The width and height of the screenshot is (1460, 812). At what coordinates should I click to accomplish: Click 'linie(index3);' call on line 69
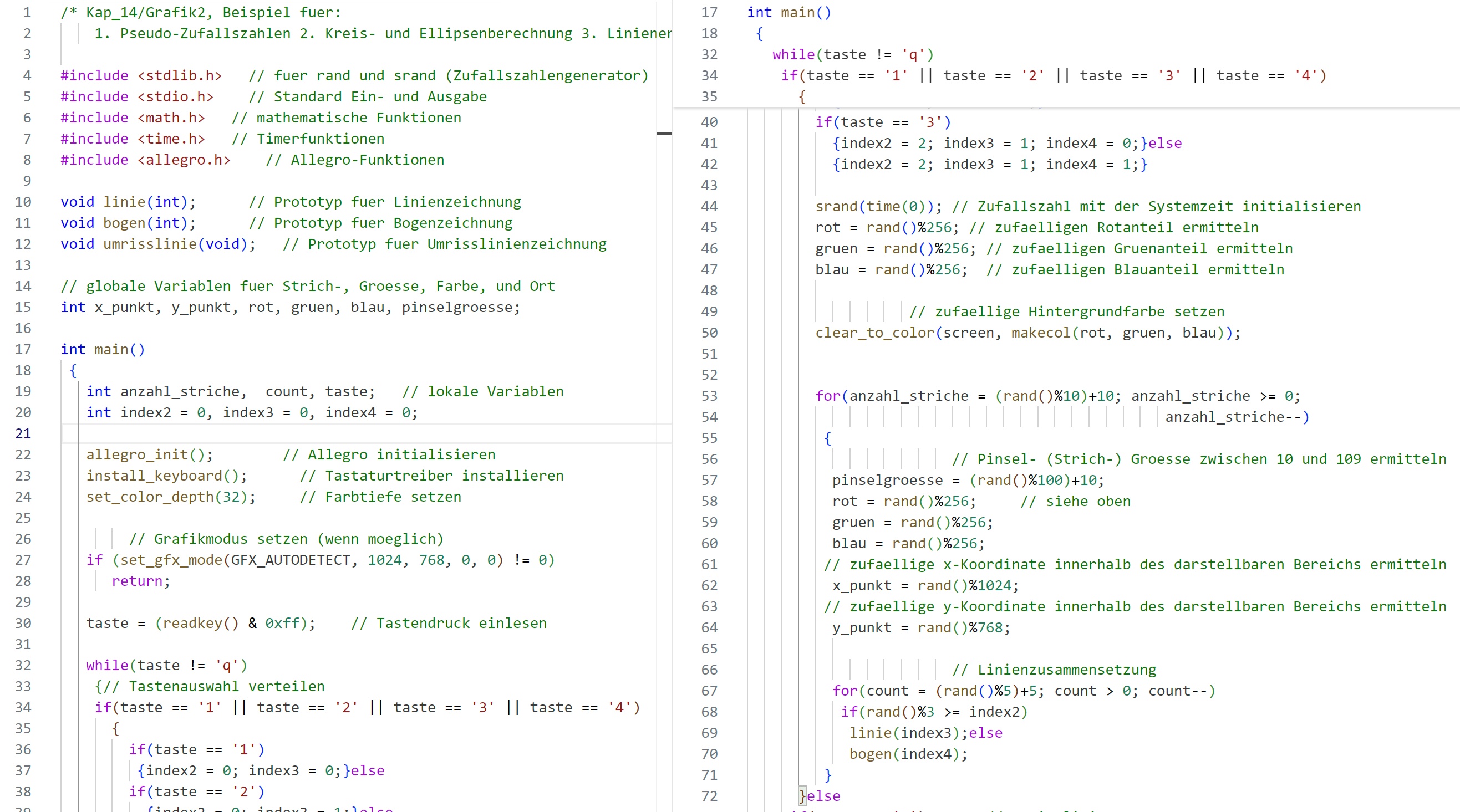pyautogui.click(x=907, y=733)
